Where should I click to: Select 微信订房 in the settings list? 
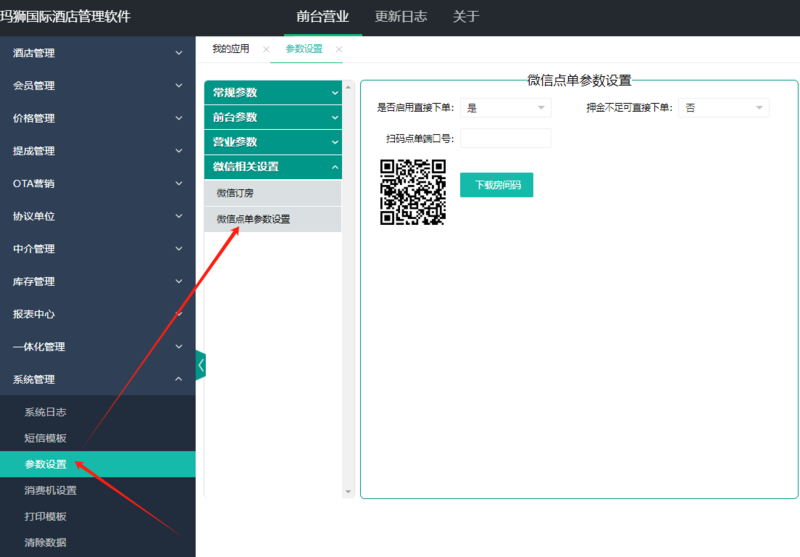(x=273, y=193)
